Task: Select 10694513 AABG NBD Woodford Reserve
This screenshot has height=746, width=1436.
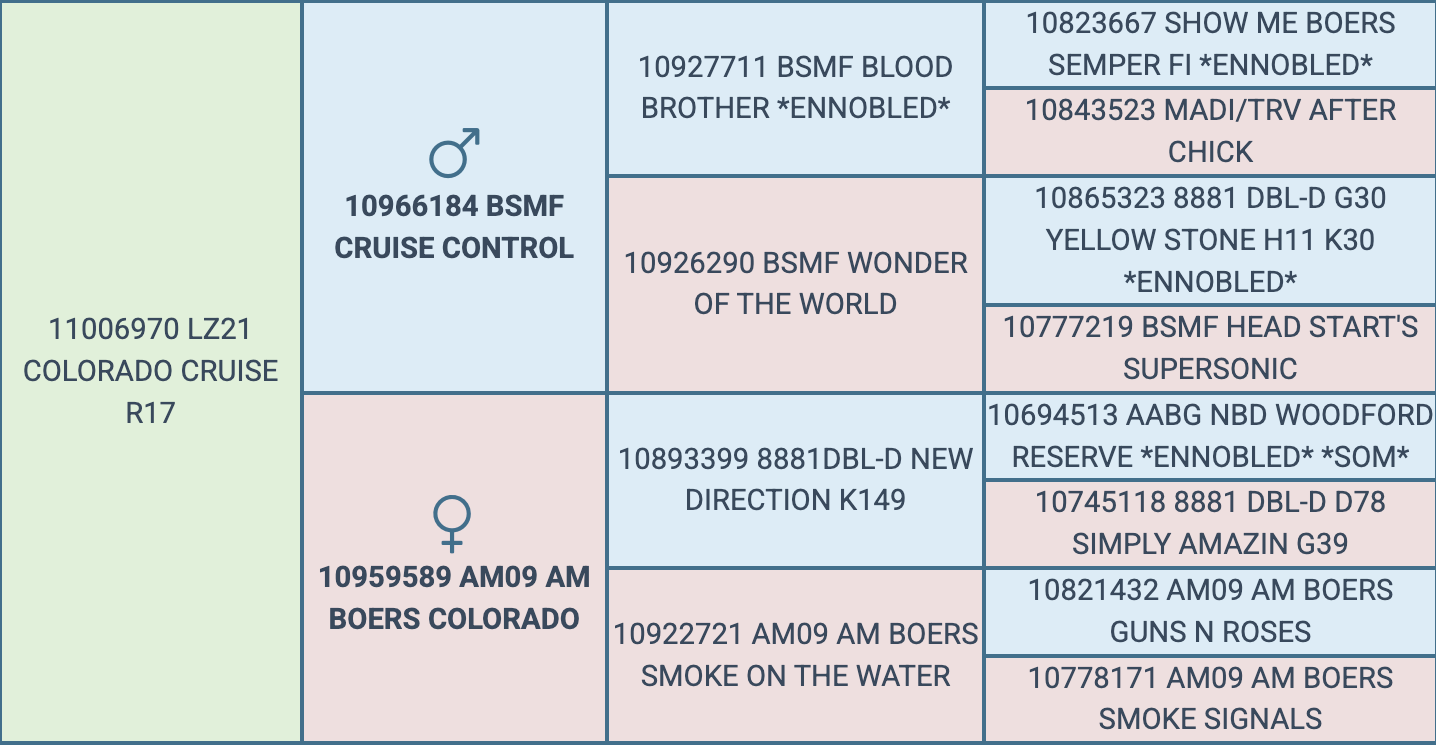Action: pyautogui.click(x=1210, y=436)
